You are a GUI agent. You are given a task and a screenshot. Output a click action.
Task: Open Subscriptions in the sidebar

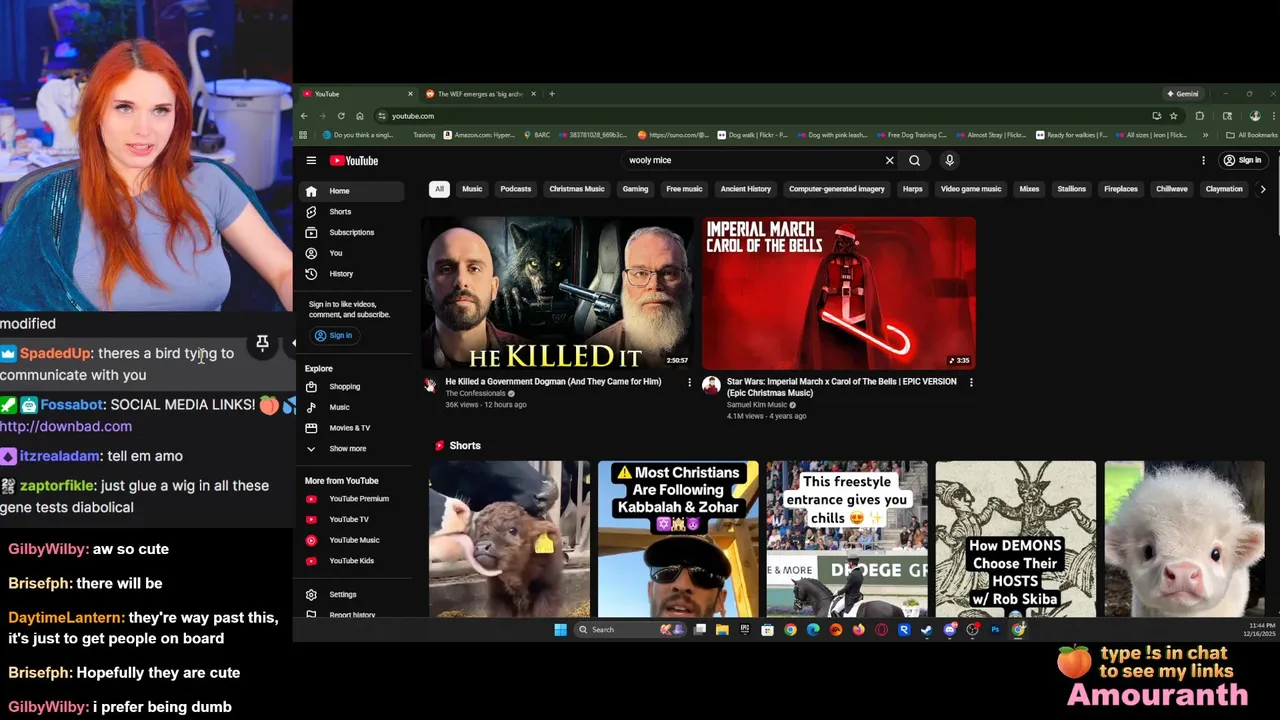tap(351, 232)
